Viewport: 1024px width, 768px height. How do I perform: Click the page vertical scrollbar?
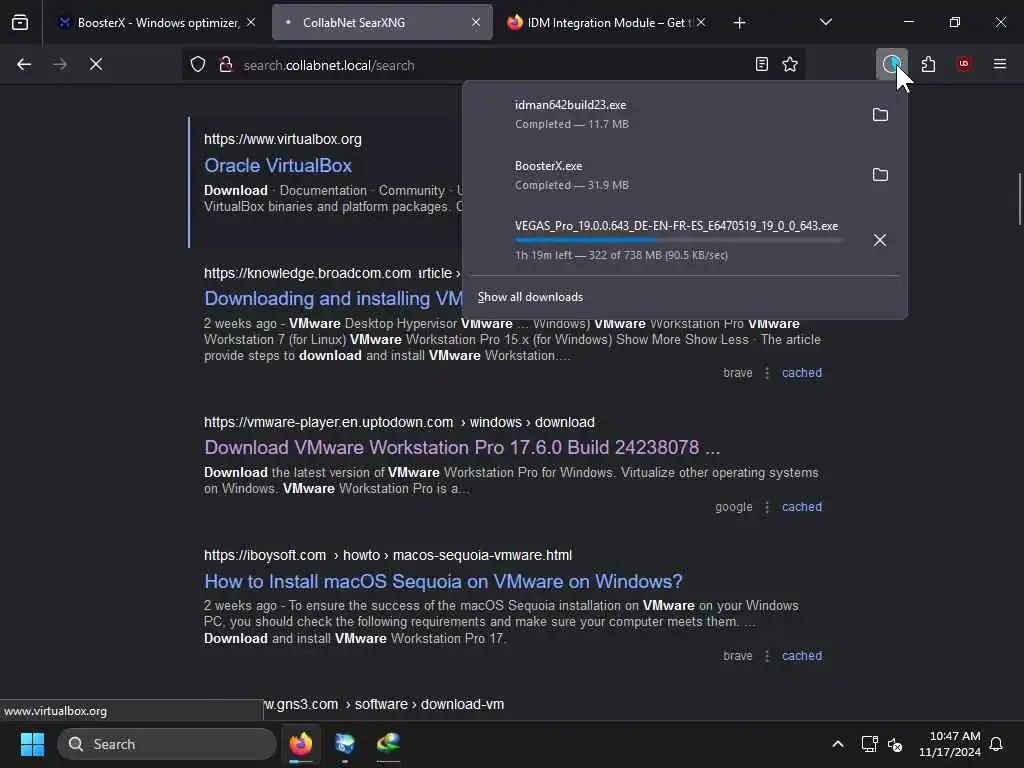point(1019,199)
